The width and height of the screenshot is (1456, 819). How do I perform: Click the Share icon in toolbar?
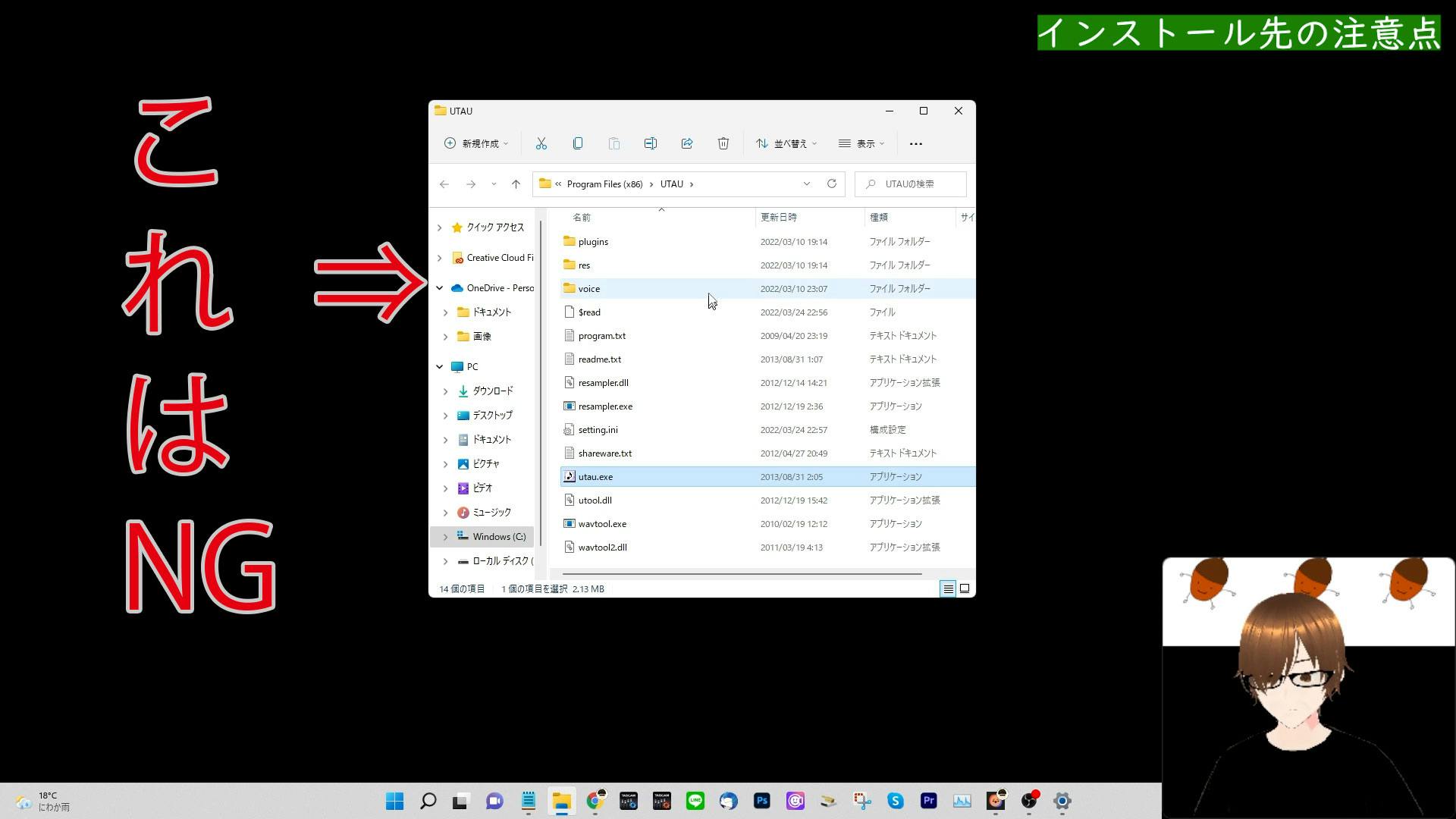[x=687, y=143]
